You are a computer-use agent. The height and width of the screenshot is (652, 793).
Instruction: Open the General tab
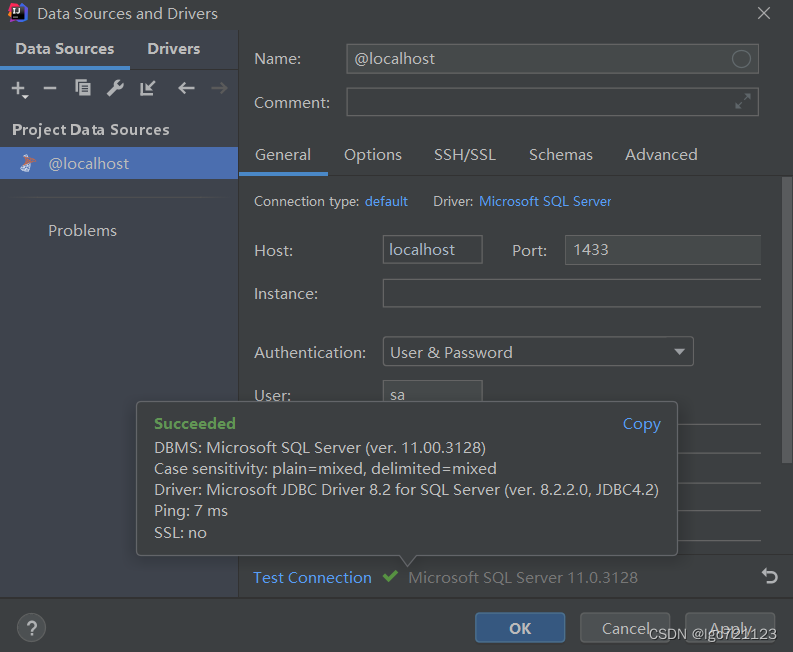pos(283,155)
